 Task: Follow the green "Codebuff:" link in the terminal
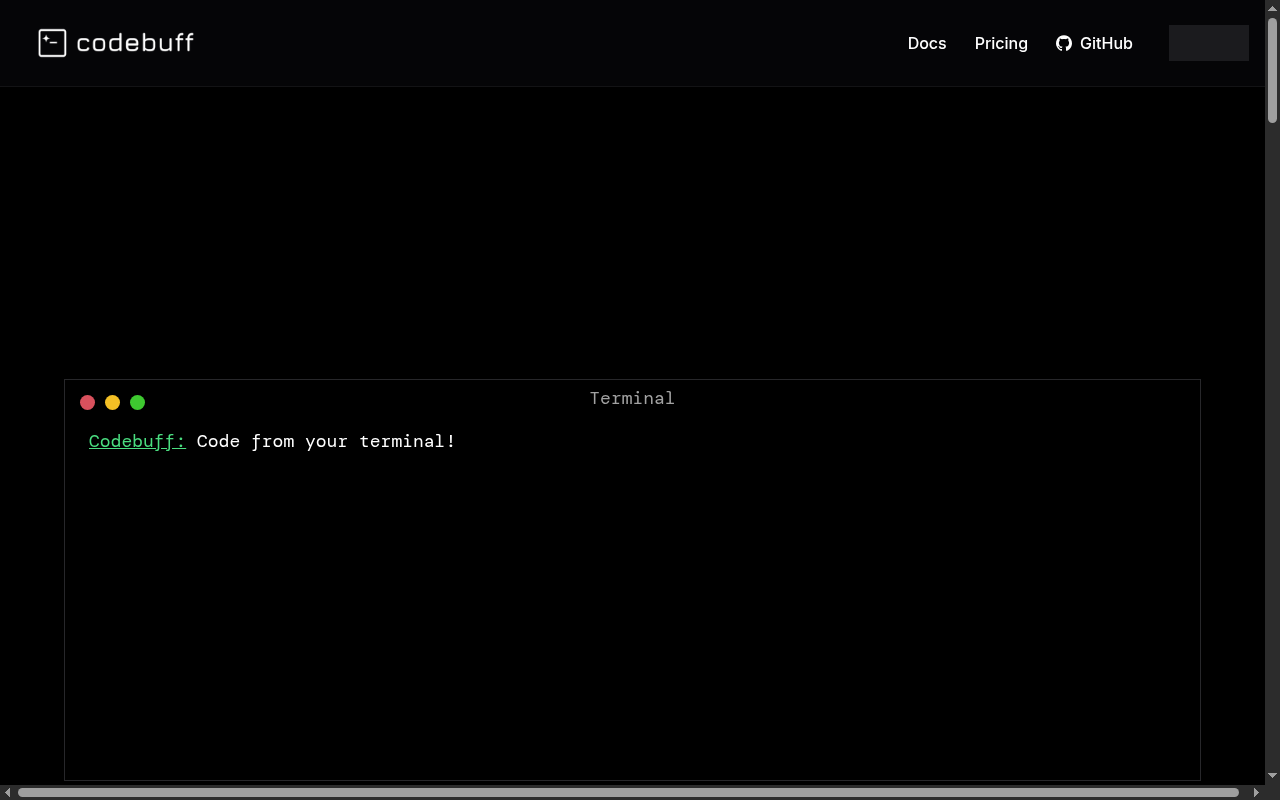click(137, 441)
